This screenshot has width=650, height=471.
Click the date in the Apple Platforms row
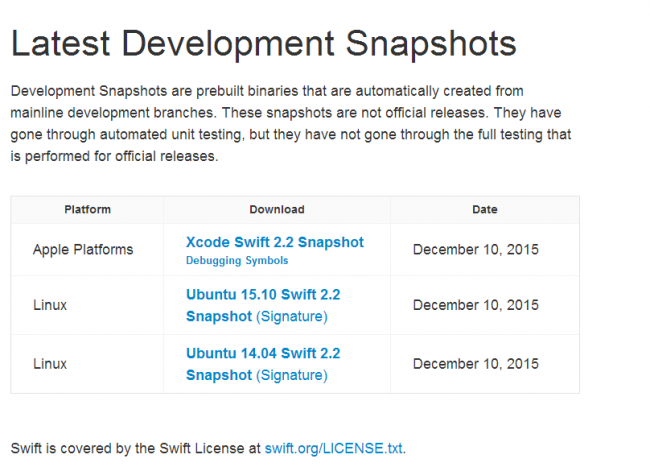click(476, 250)
